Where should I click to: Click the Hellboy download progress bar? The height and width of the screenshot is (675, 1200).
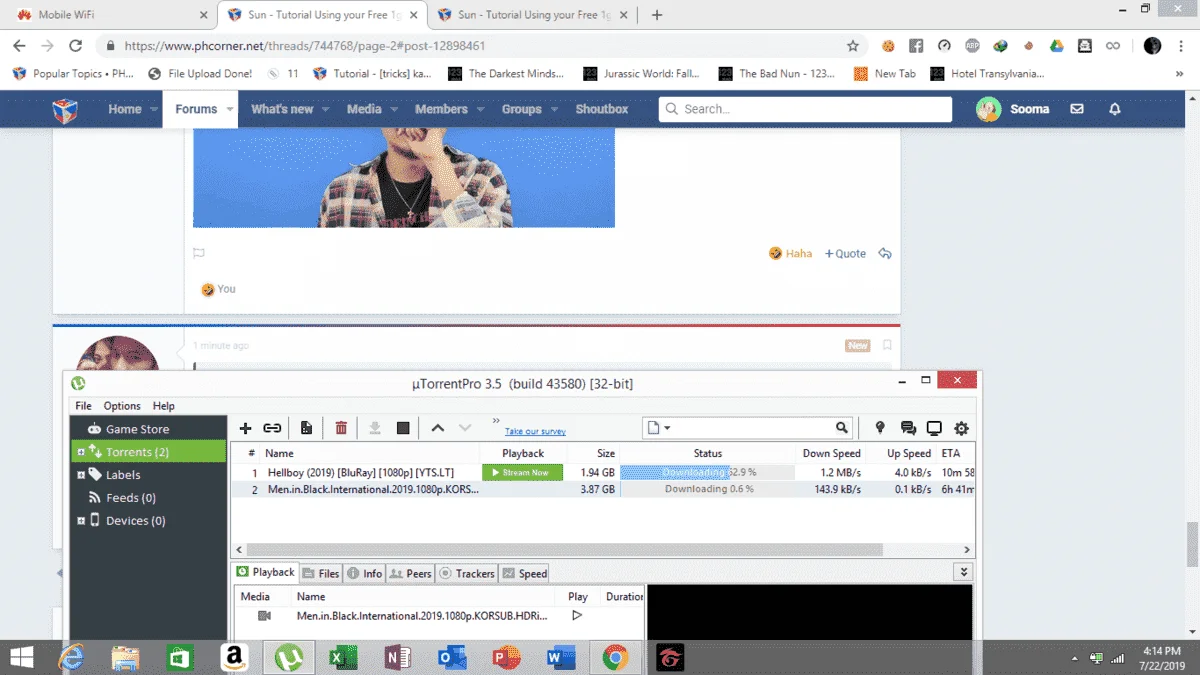(707, 472)
